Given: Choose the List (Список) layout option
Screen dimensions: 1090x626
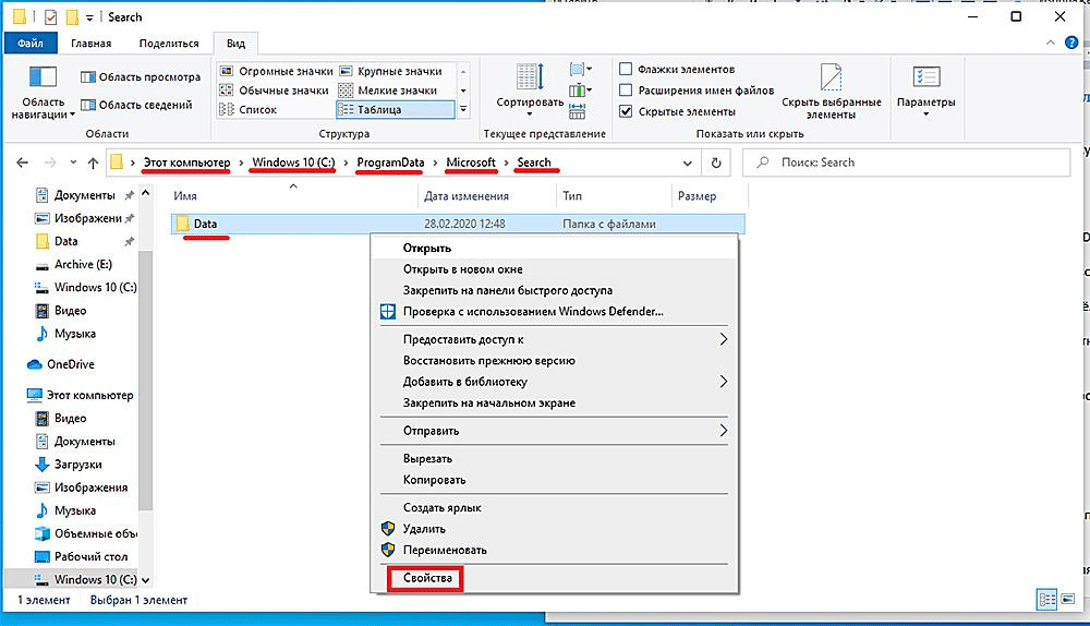Looking at the screenshot, I should click(x=258, y=109).
